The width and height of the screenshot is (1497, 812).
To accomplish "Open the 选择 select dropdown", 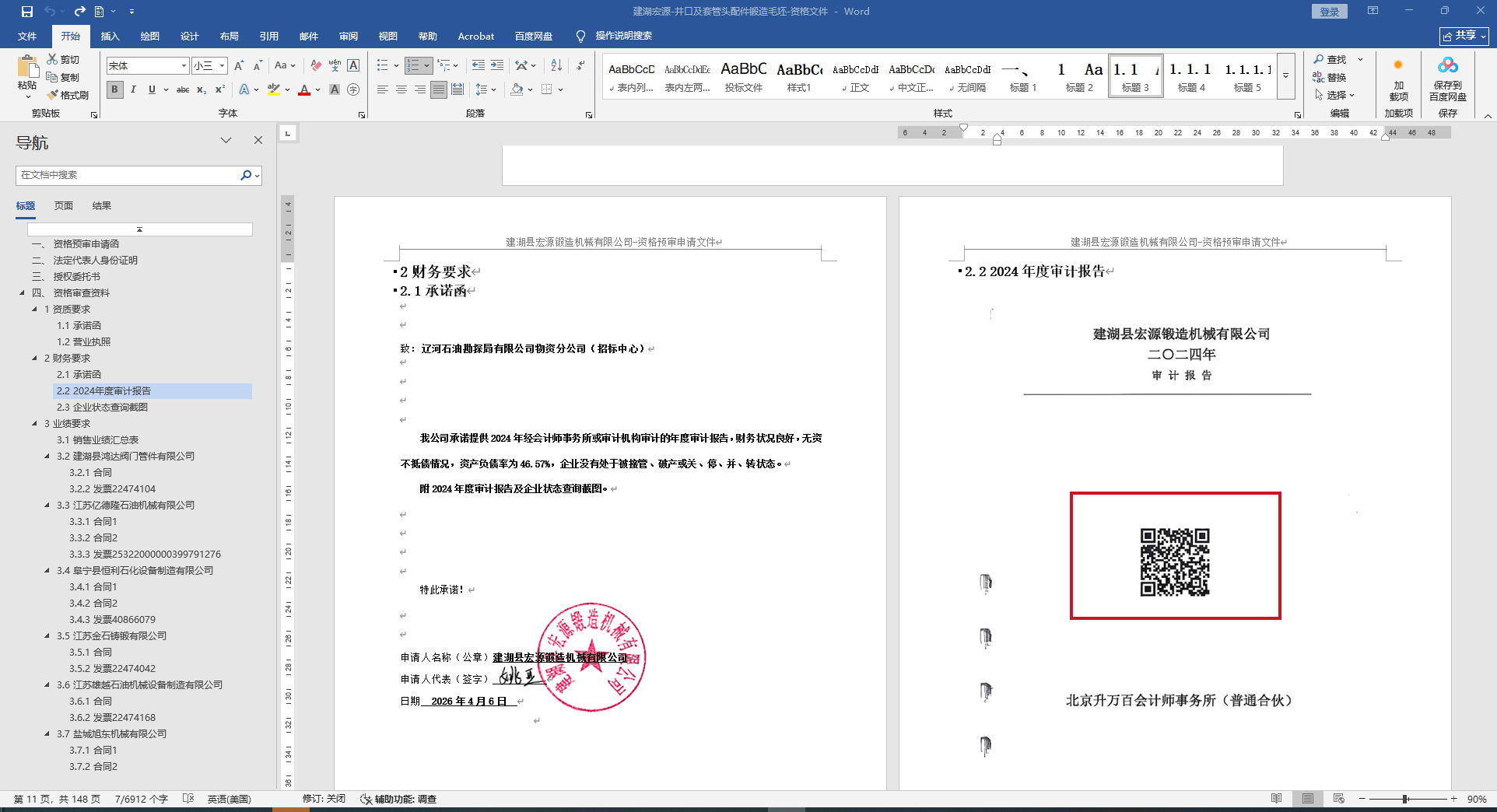I will pyautogui.click(x=1335, y=96).
